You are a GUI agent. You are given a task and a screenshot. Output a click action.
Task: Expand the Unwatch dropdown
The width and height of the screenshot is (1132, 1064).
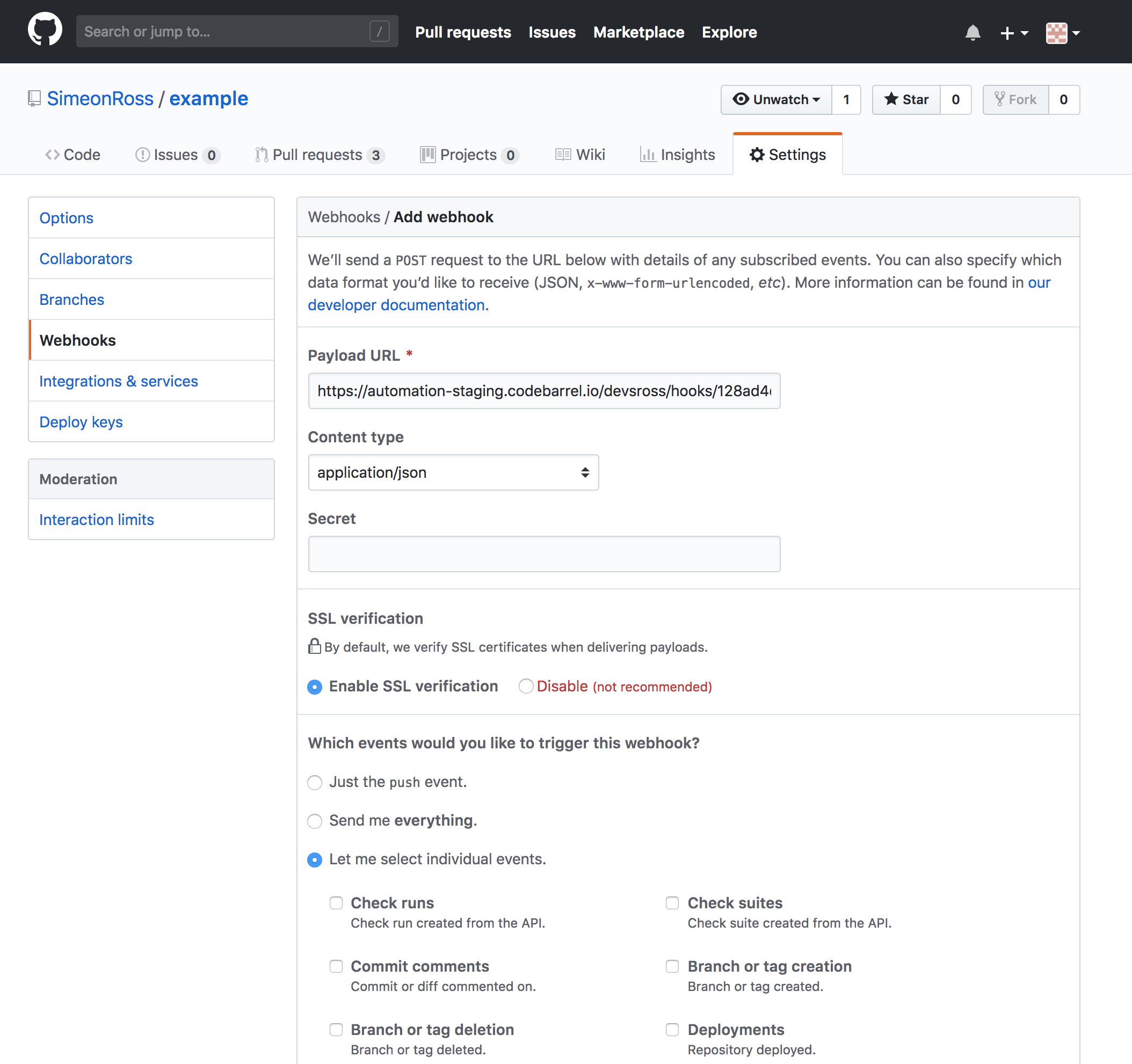pyautogui.click(x=776, y=100)
